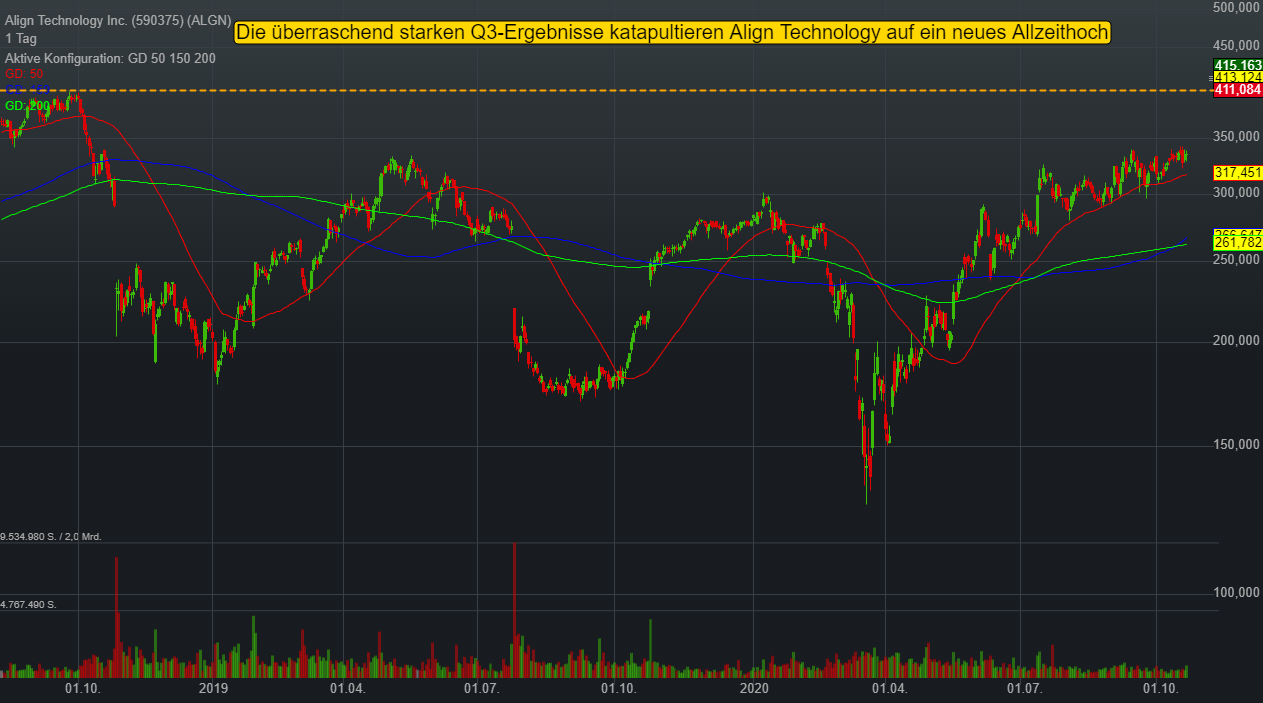Click the "9.534.980 S. / 2,0 Mrd." volume label
The height and width of the screenshot is (703, 1263).
pyautogui.click(x=51, y=537)
